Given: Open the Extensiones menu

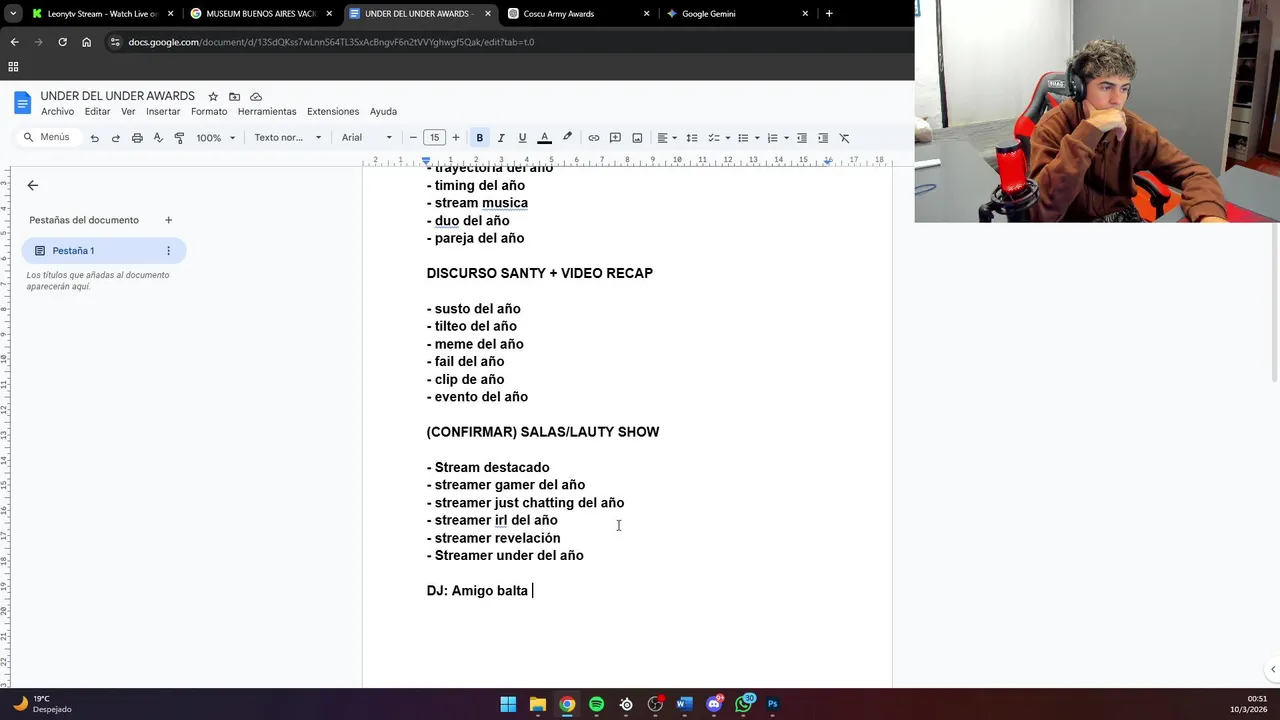Looking at the screenshot, I should (x=333, y=112).
